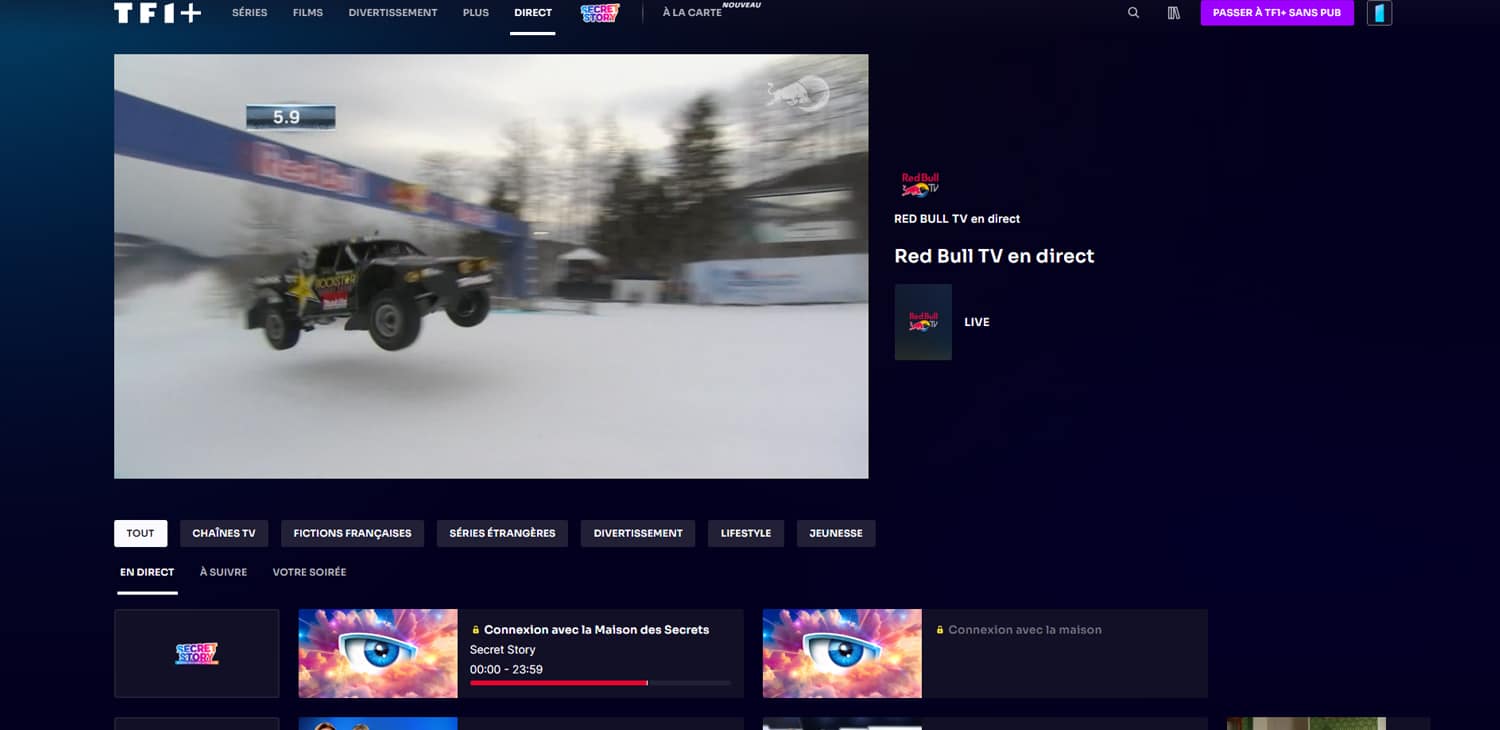Click the LIVE label beside thumbnail
Screen dimensions: 1500x730
(x=977, y=322)
